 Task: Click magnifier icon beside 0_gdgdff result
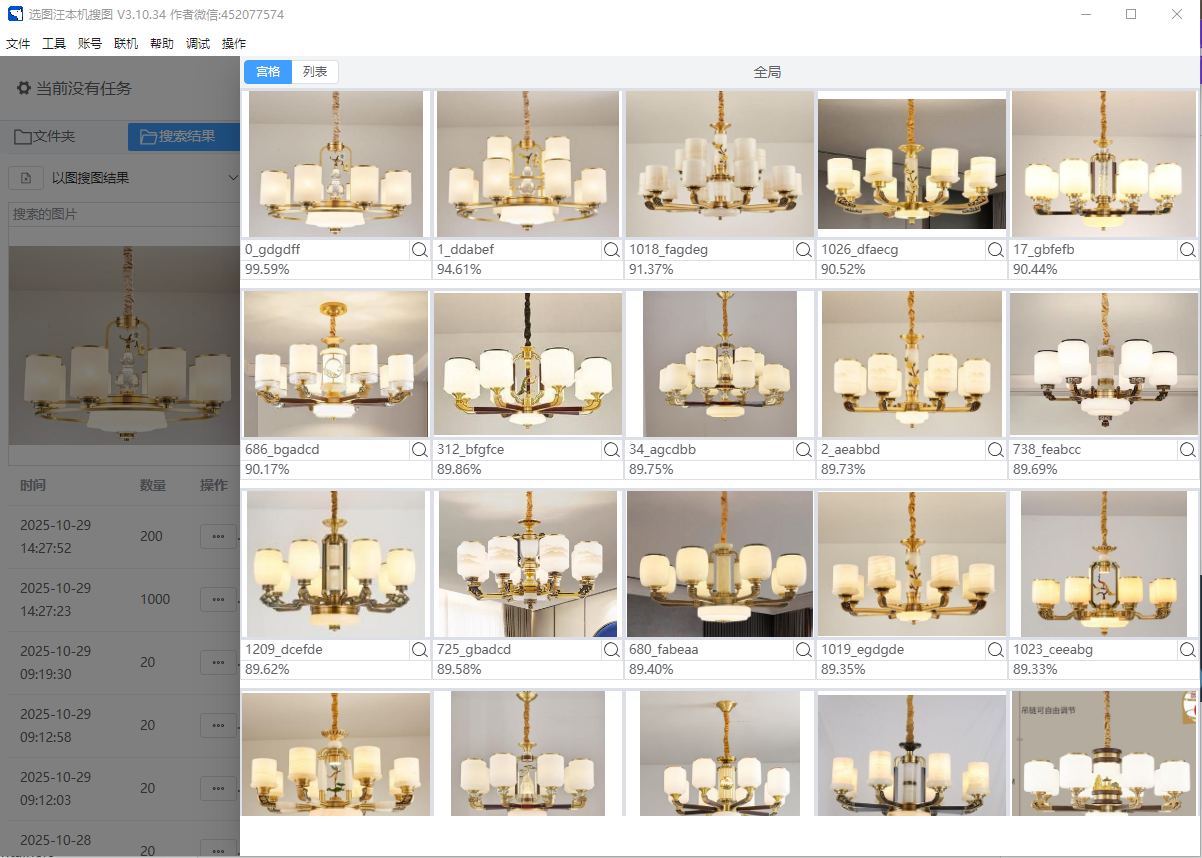[420, 250]
